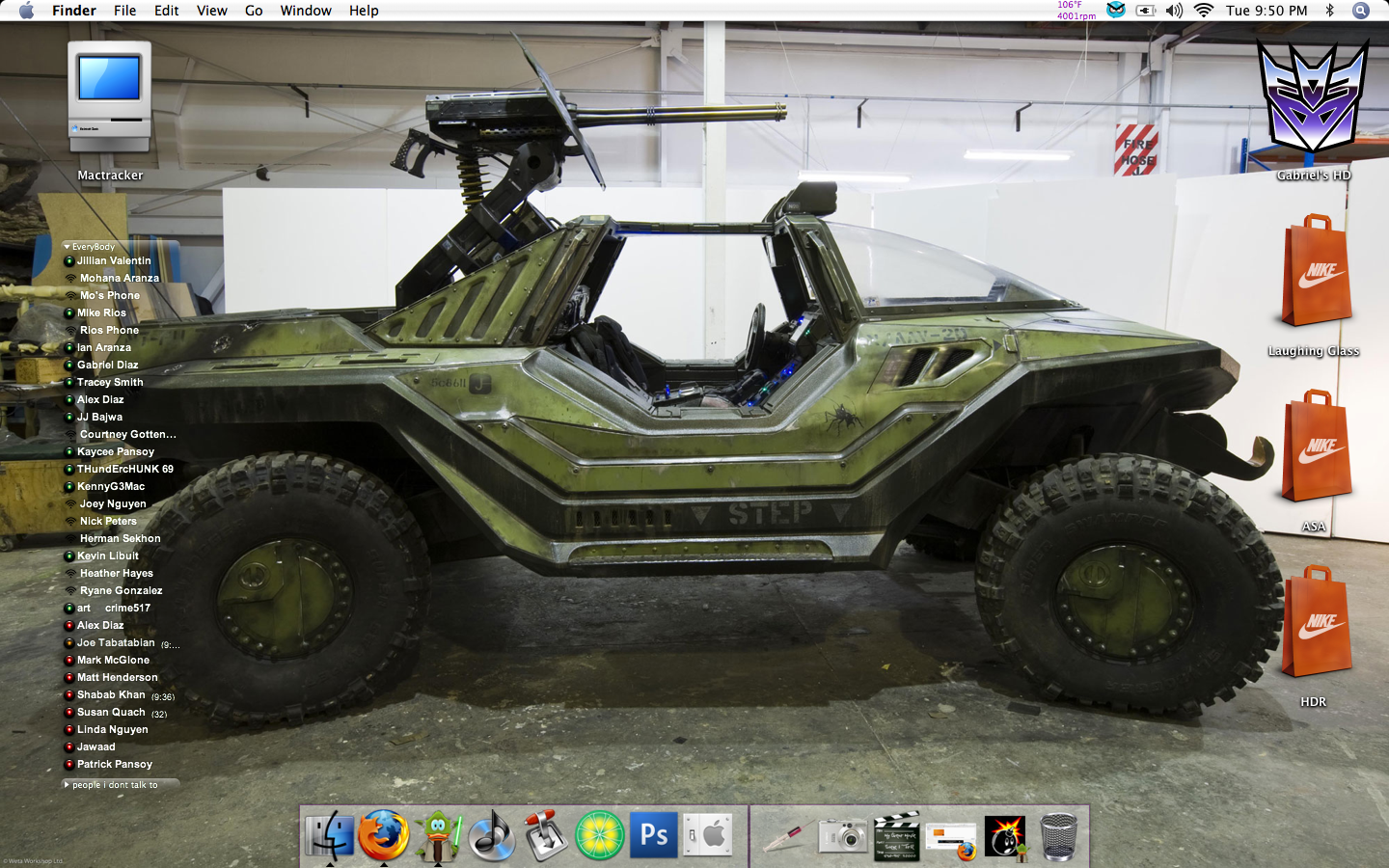
Task: Open the Mactracker desktop icon
Action: [x=110, y=96]
